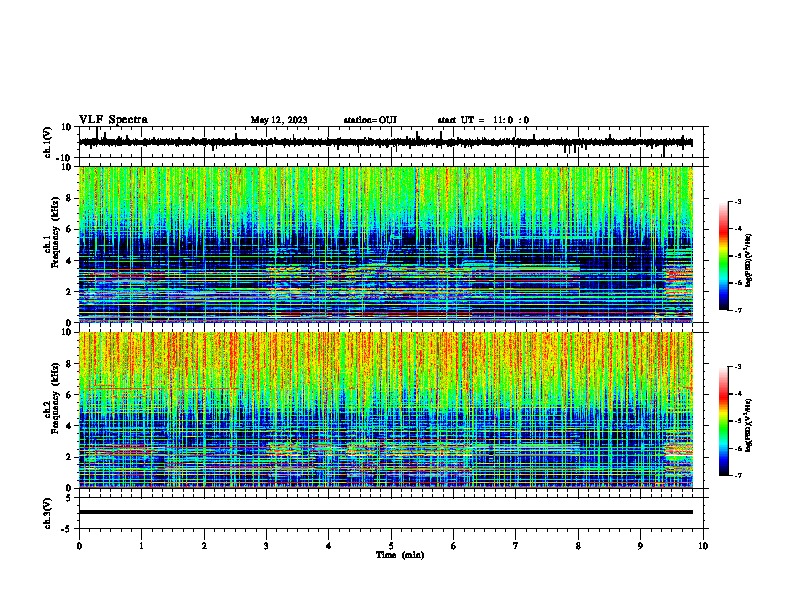Click the time axis tick label '0'

click(x=79, y=546)
